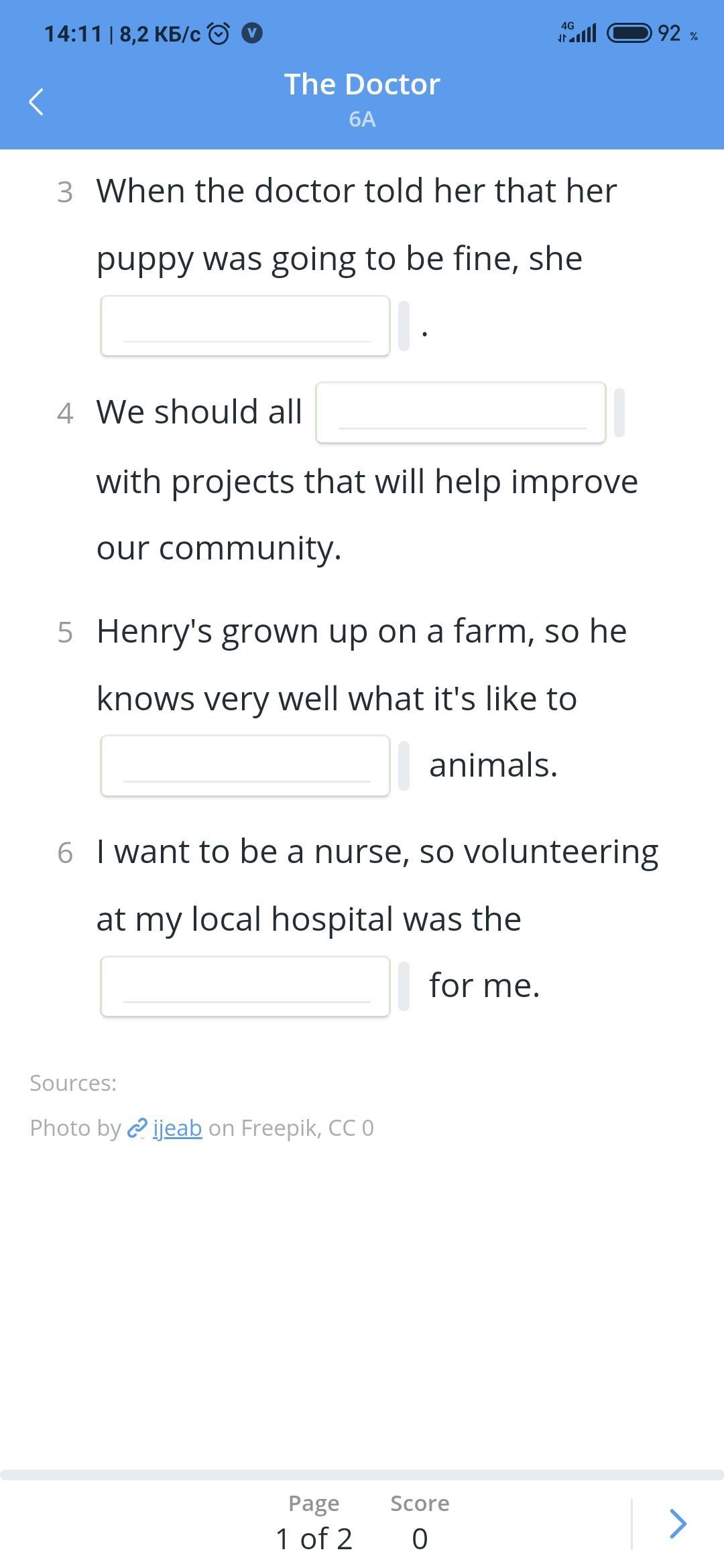Tap the blank before "animals."

point(245,766)
